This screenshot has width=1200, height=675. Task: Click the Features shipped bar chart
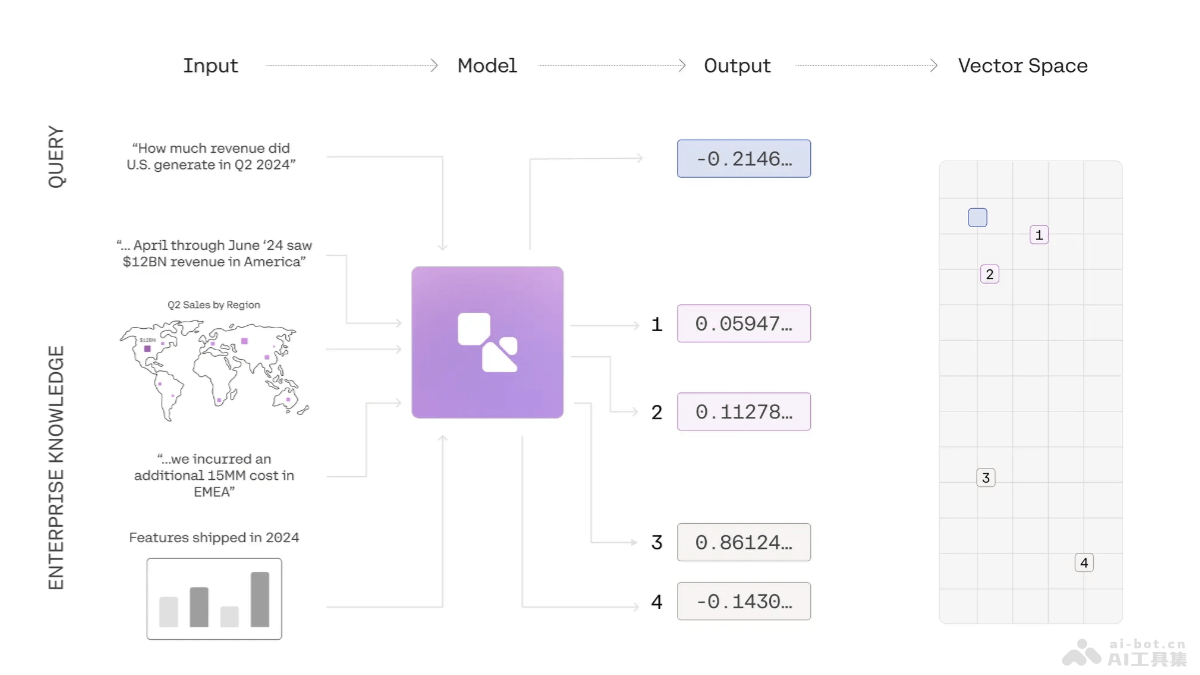click(x=214, y=598)
